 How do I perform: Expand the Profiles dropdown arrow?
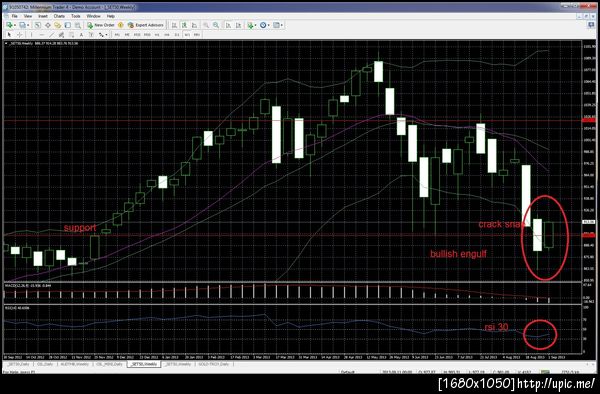coord(28,25)
